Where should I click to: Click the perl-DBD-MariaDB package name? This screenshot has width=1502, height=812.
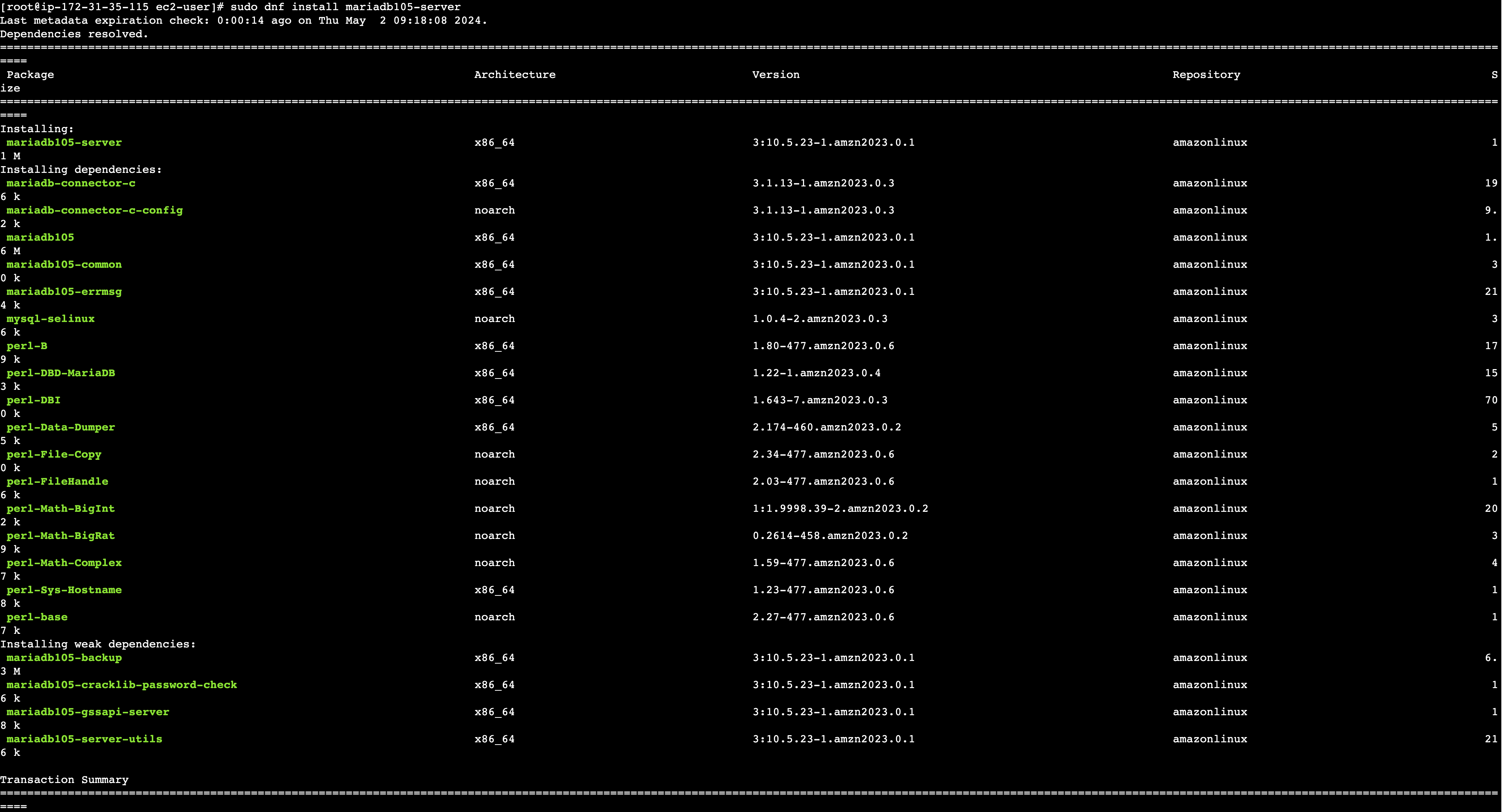[x=61, y=373]
